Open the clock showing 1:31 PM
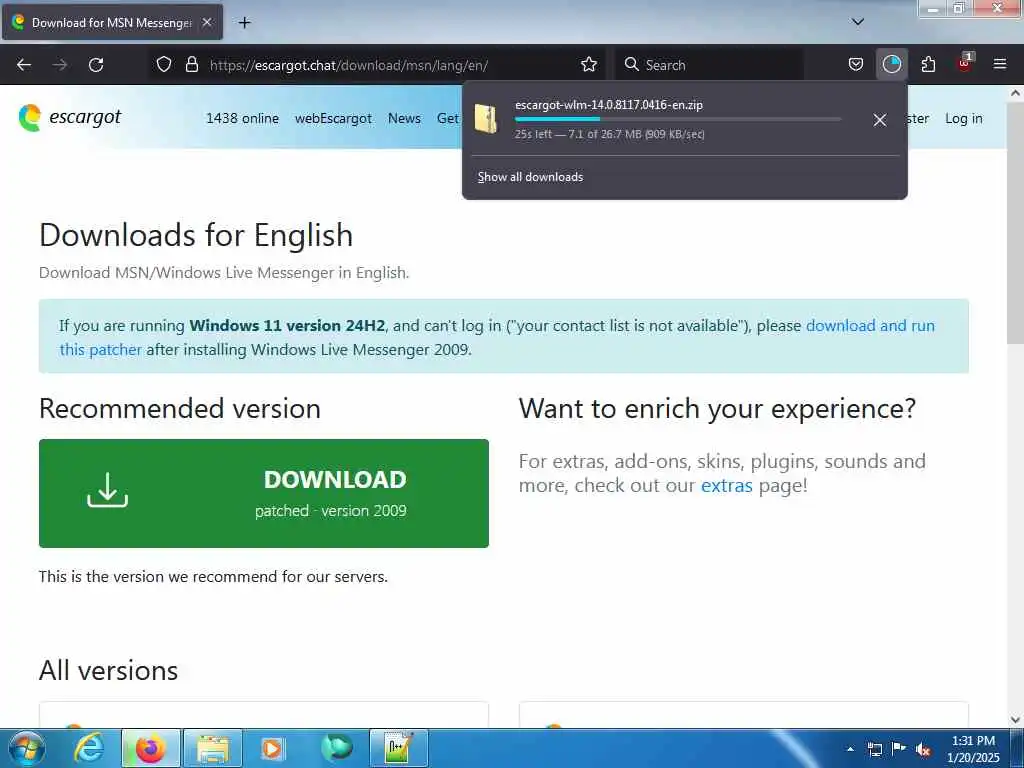The image size is (1024, 768). pos(973,749)
